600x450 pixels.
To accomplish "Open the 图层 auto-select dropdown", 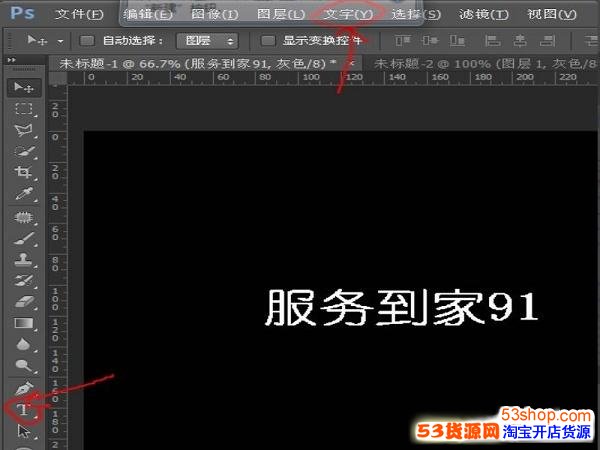I will 207,41.
